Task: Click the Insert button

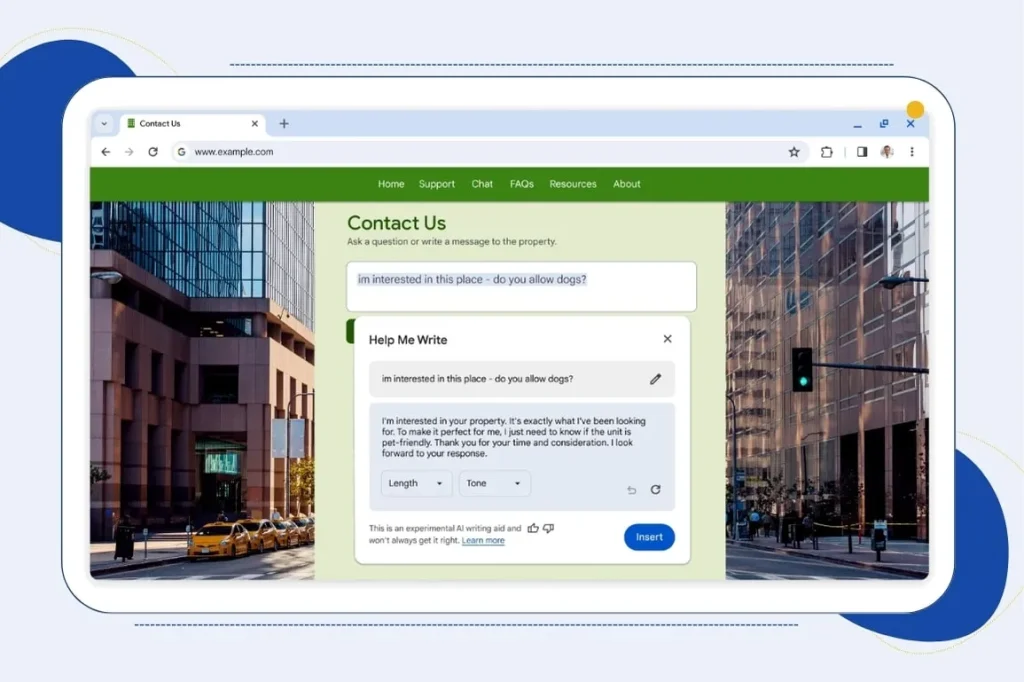Action: tap(649, 537)
